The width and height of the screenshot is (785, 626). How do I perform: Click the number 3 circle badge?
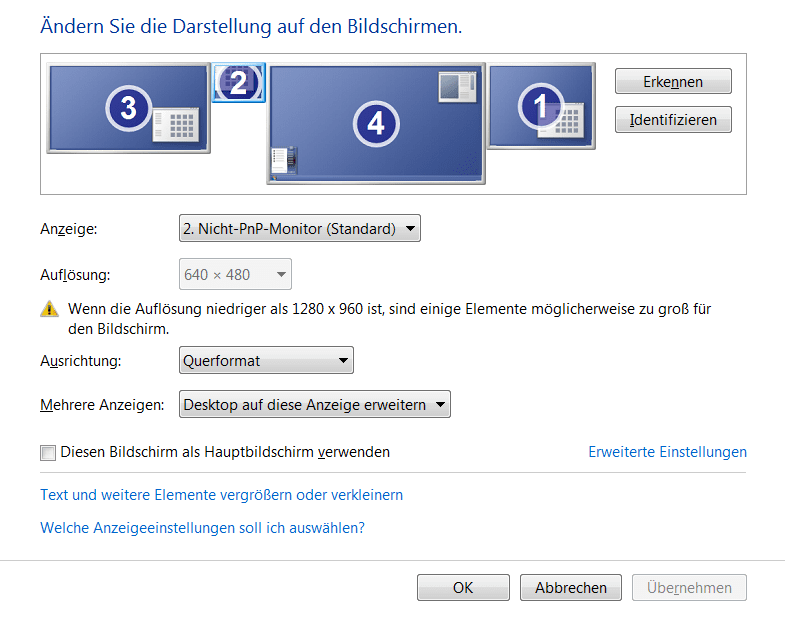click(x=129, y=108)
